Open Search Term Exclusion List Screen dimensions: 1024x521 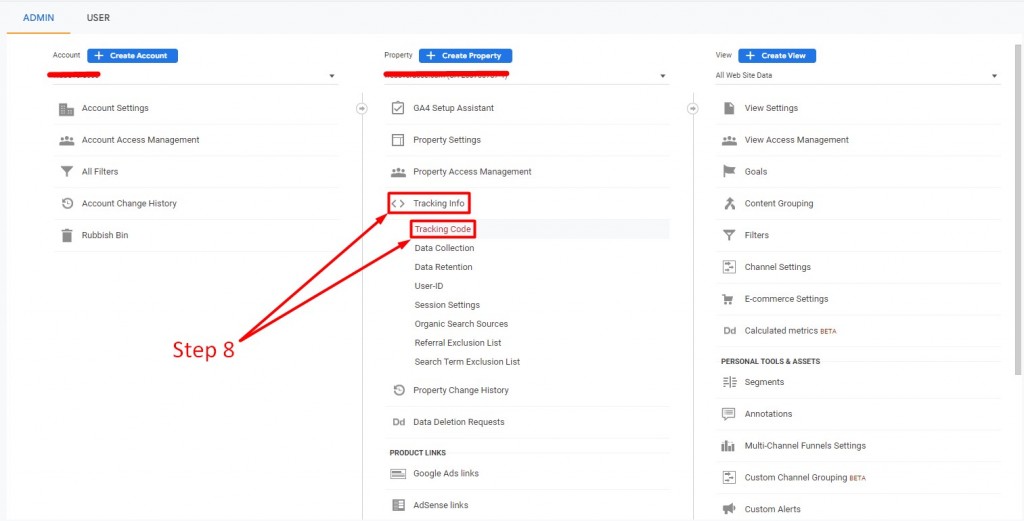468,362
